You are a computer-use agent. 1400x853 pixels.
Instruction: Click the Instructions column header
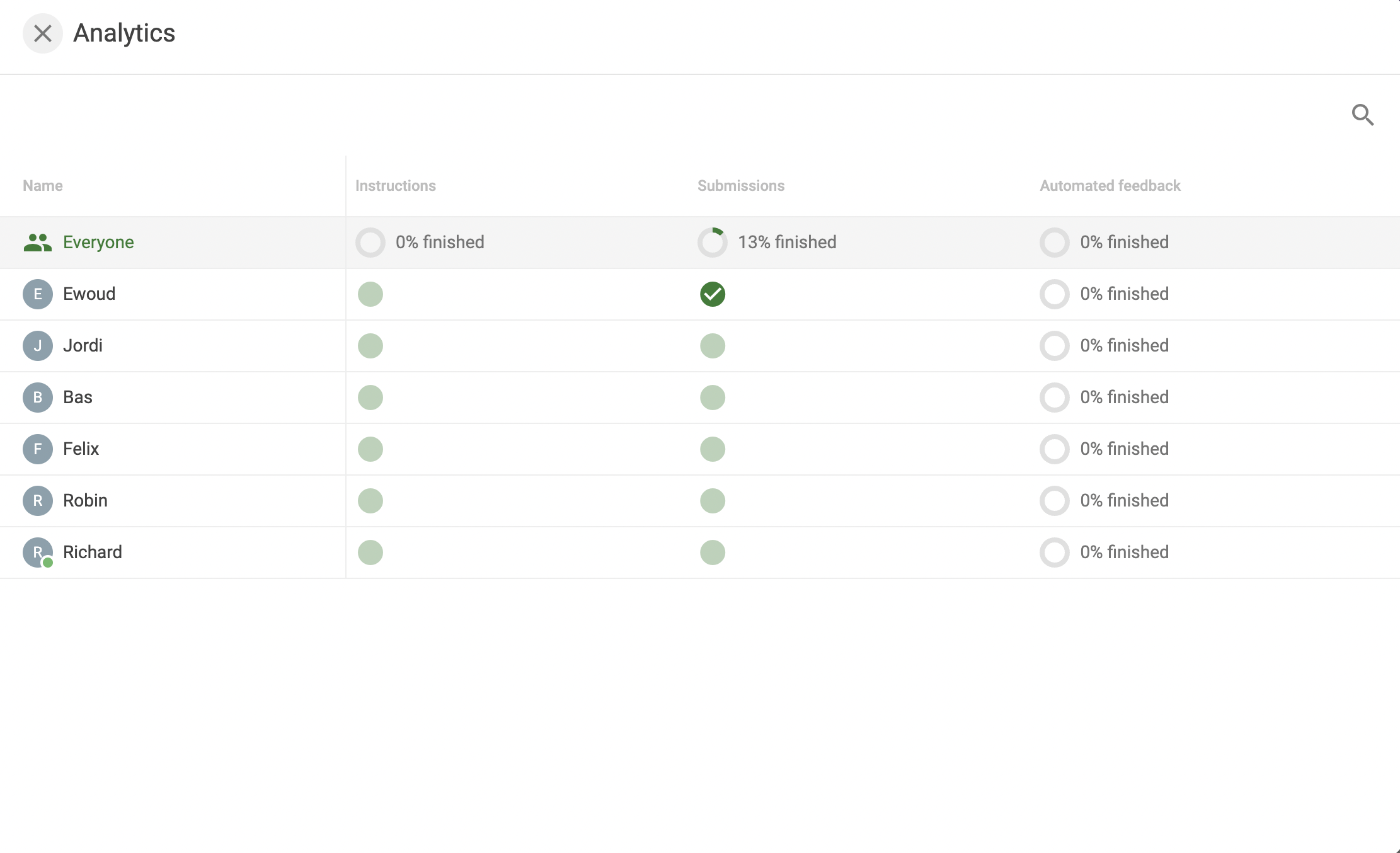(x=396, y=186)
